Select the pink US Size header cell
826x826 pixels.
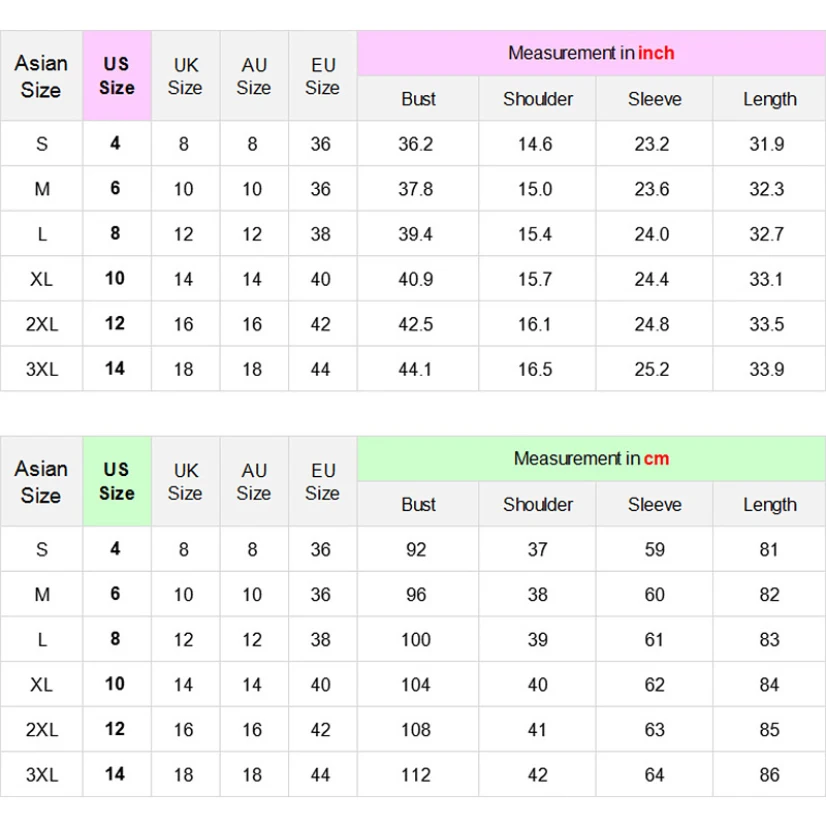tap(116, 76)
